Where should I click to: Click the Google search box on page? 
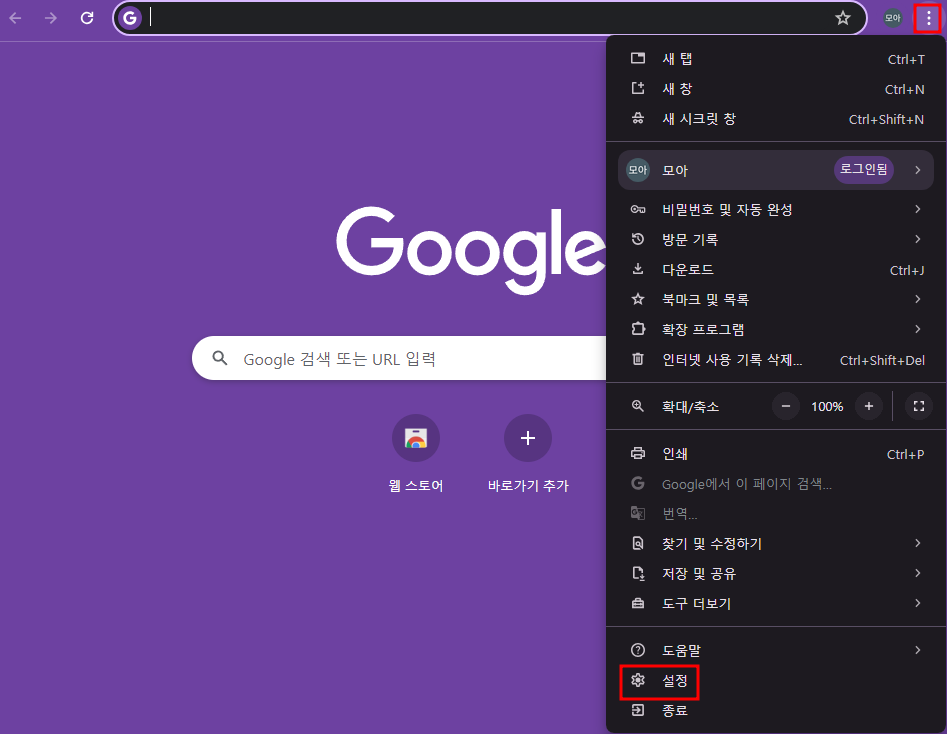(399, 358)
